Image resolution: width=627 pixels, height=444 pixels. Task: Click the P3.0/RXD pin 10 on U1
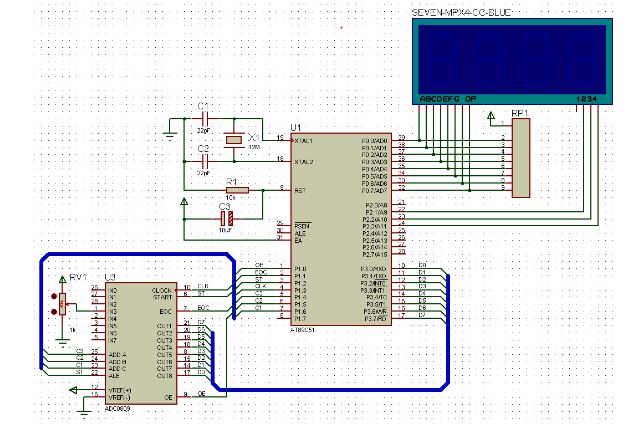click(x=399, y=269)
